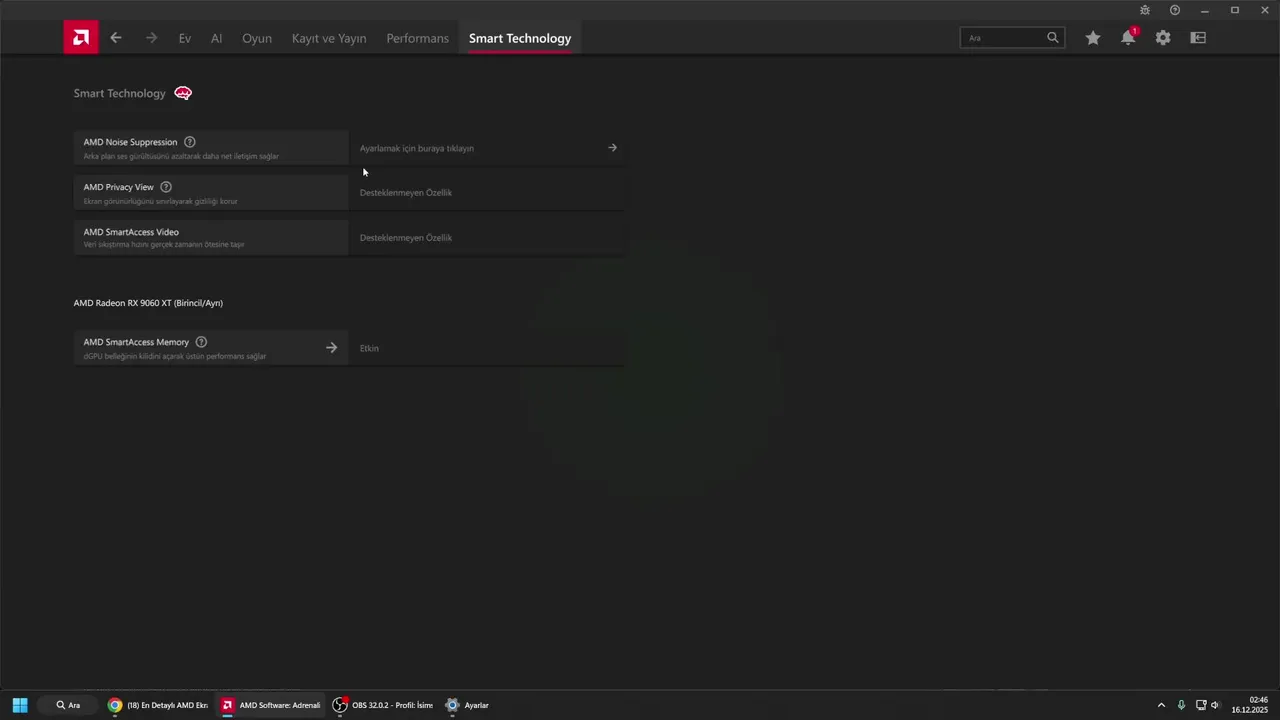This screenshot has width=1280, height=720.
Task: Click the AMD SmartAccess Video label
Action: [131, 232]
